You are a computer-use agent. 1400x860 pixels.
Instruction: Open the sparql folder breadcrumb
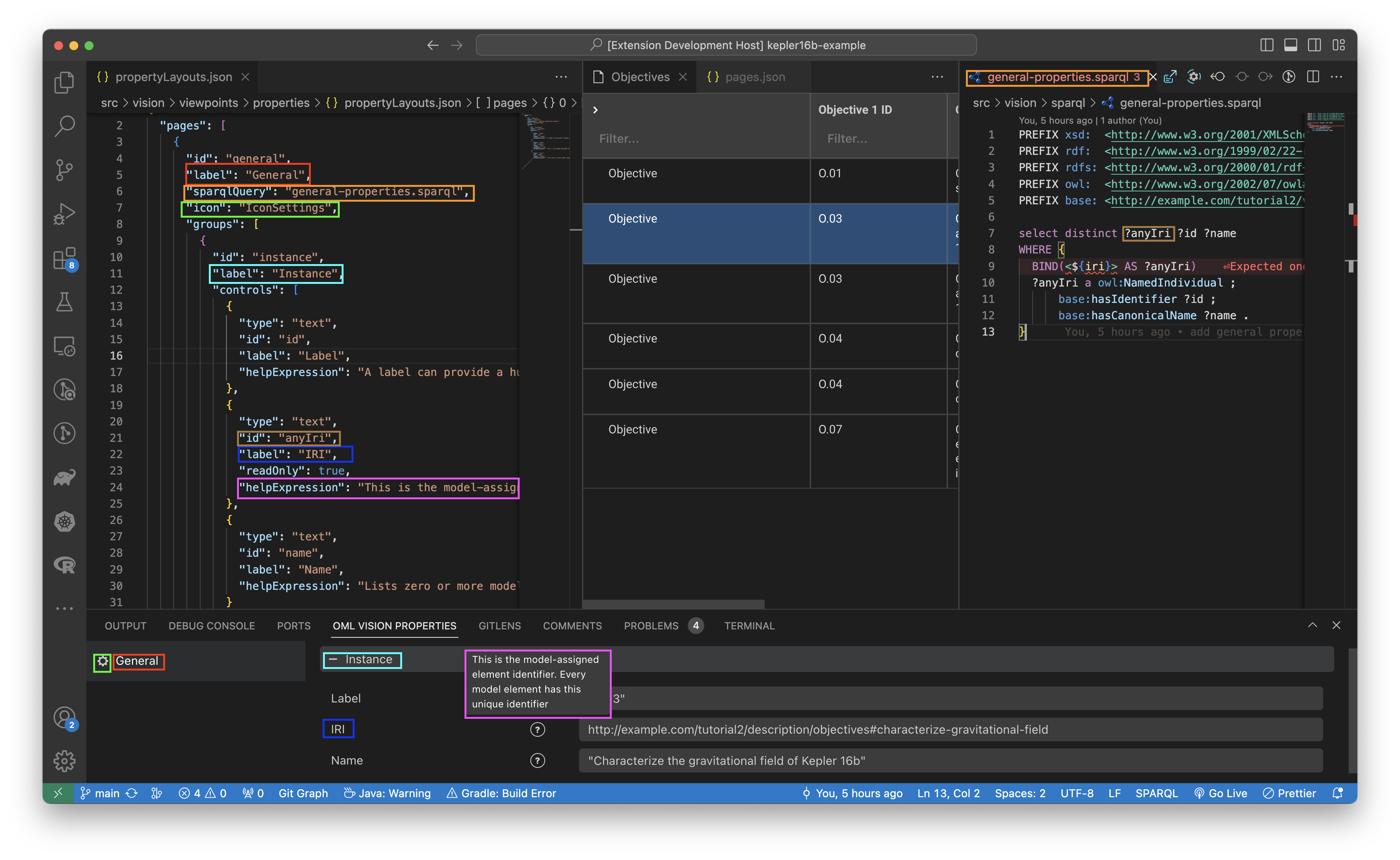(1068, 103)
